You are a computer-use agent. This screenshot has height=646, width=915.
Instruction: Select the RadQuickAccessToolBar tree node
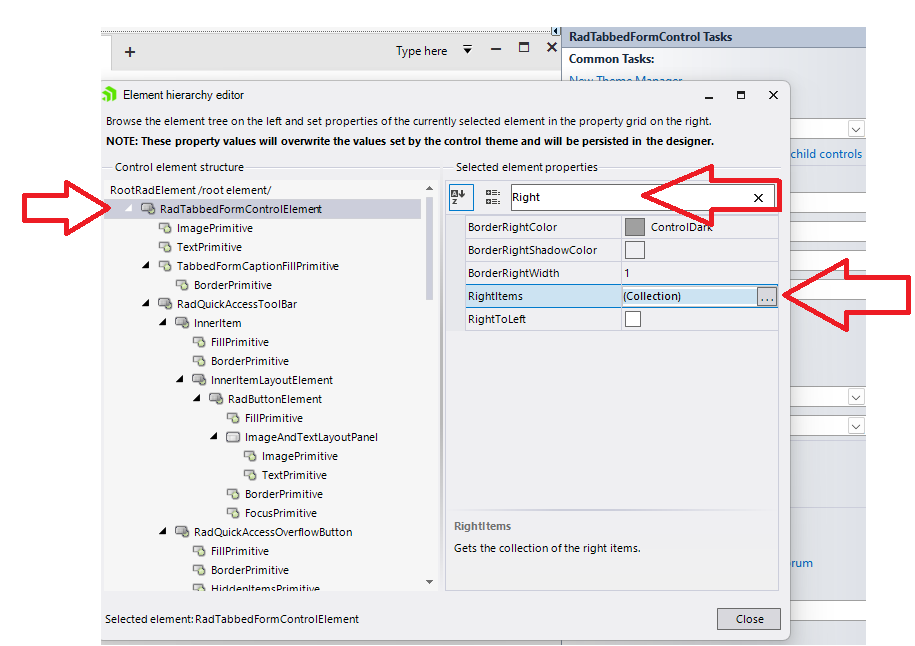(x=237, y=304)
